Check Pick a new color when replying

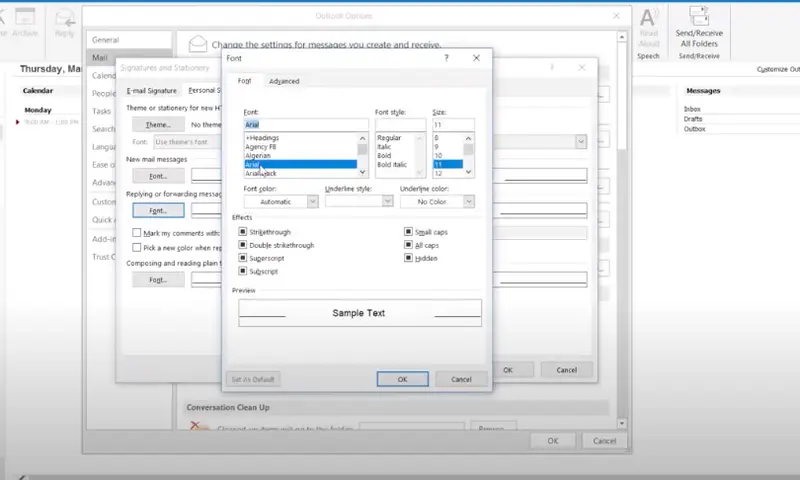point(137,247)
